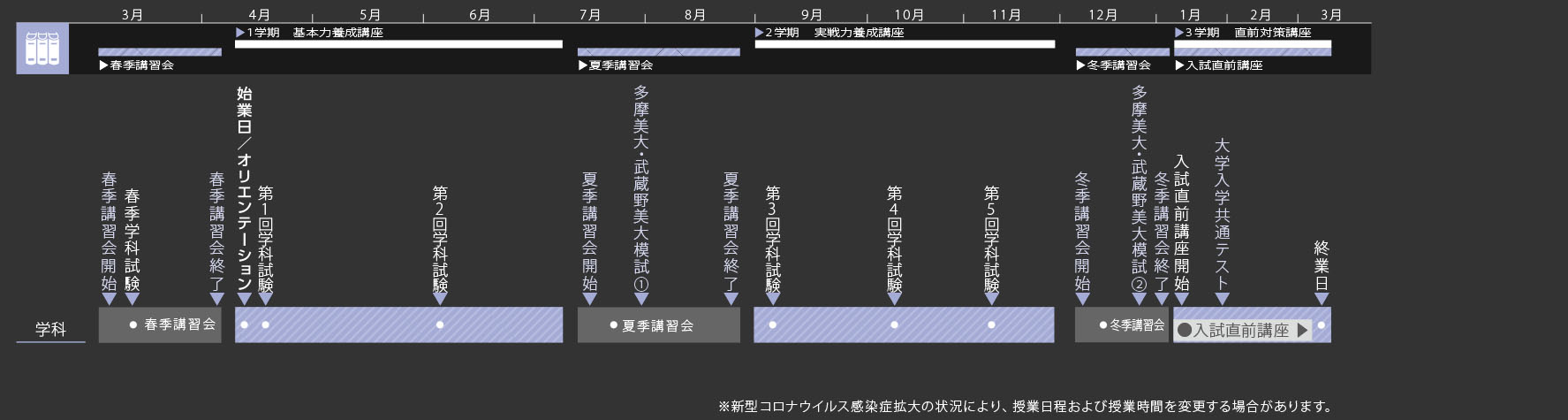Image resolution: width=1568 pixels, height=420 pixels.
Task: Click the 8月 month label
Action: click(x=695, y=15)
